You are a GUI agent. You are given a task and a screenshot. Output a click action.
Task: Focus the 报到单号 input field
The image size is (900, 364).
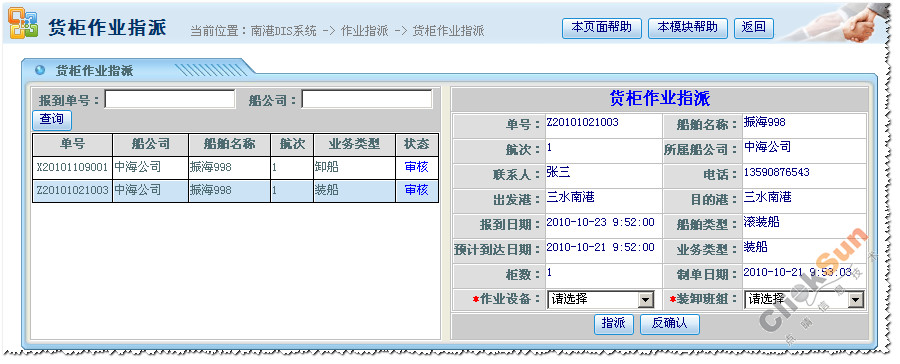point(170,99)
